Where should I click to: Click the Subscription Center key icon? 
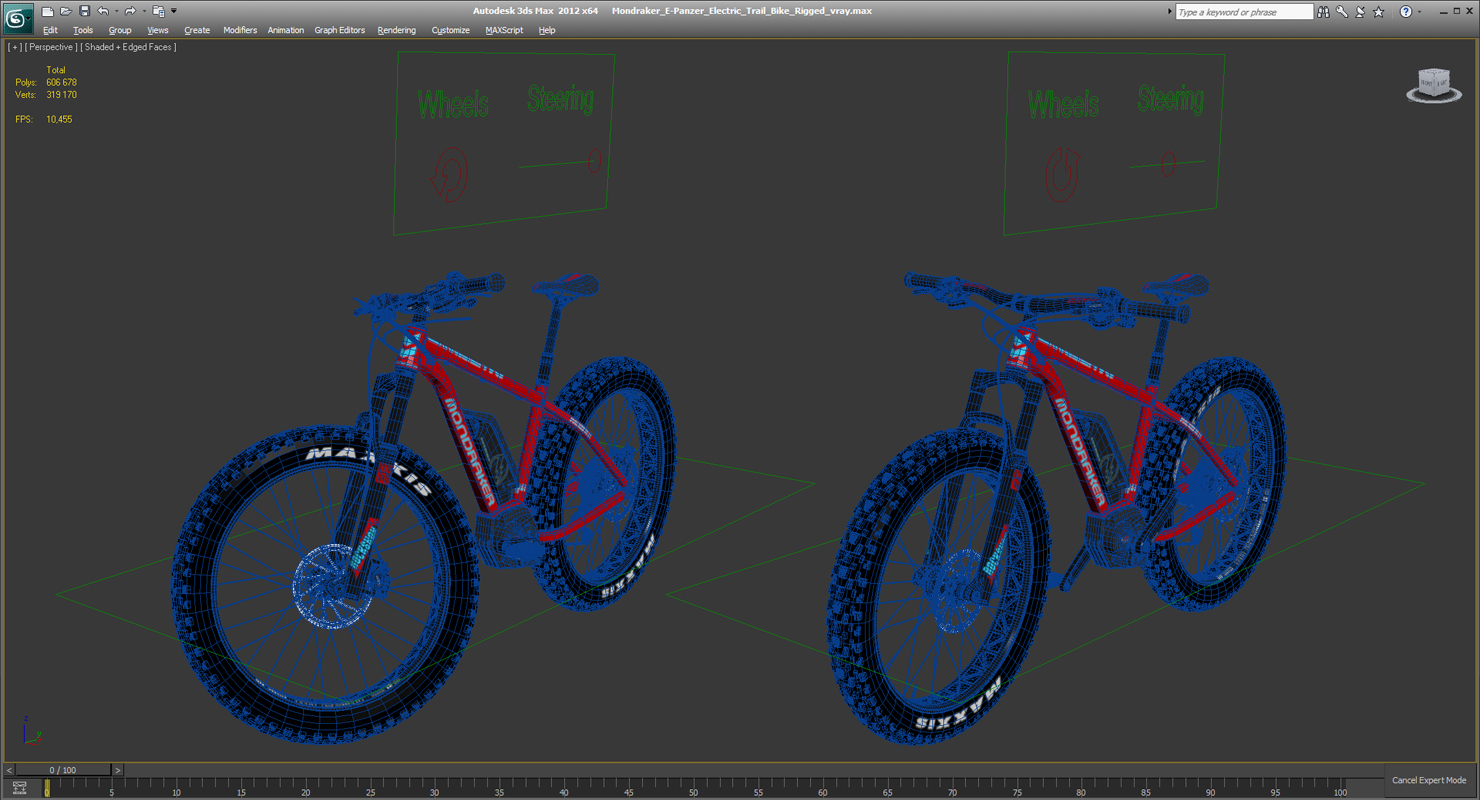click(x=1342, y=12)
